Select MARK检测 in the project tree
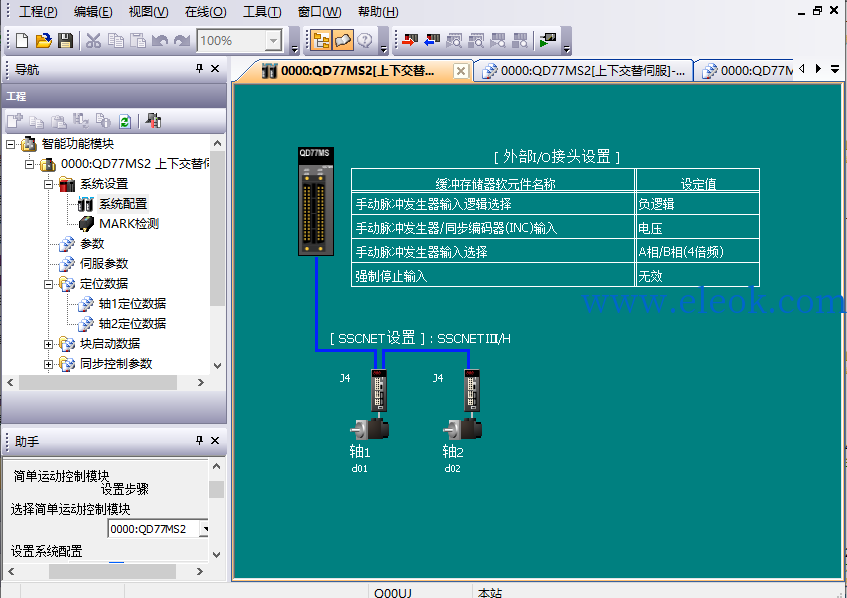 point(129,224)
